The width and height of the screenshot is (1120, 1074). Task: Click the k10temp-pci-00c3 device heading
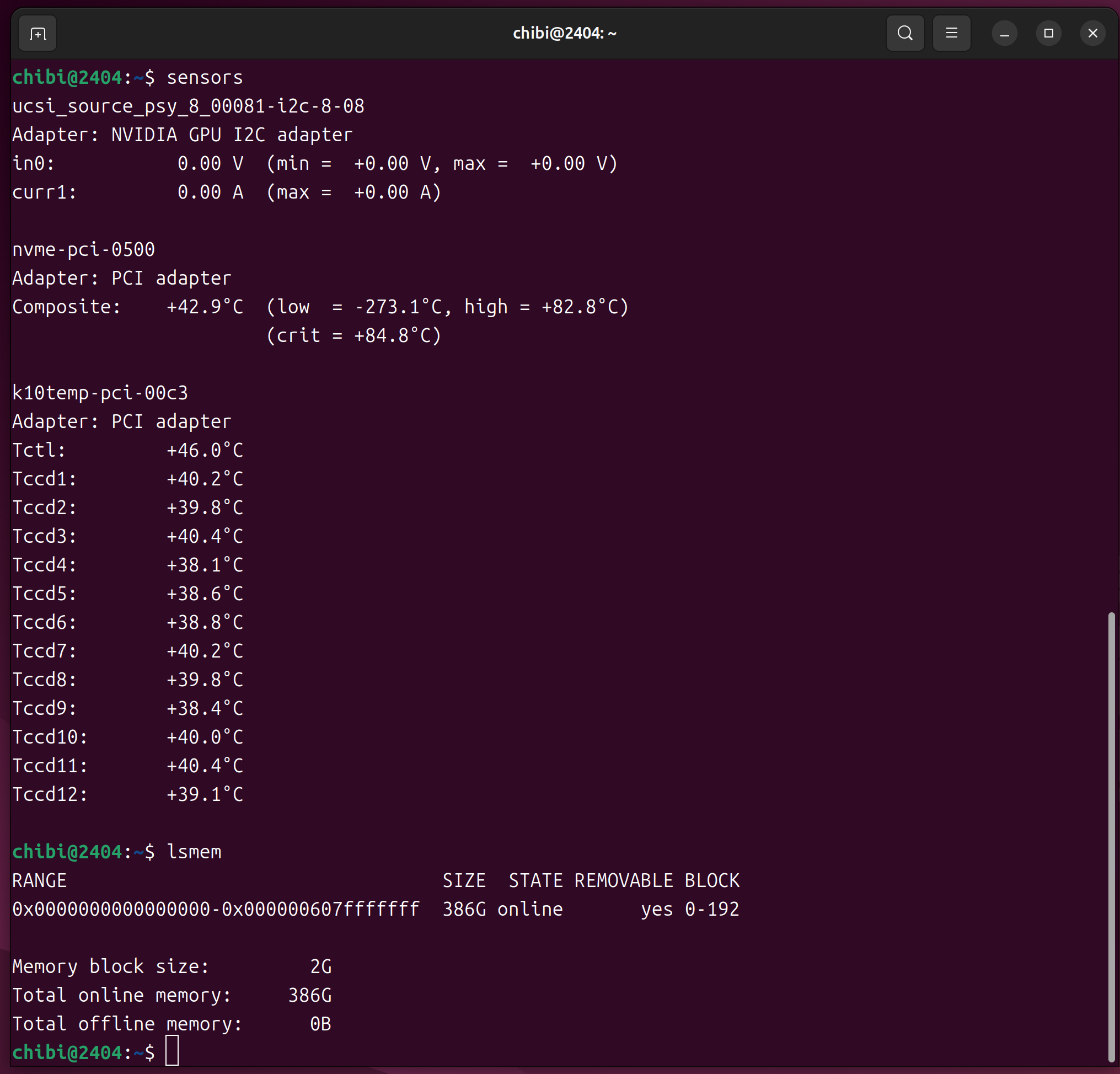tap(100, 393)
